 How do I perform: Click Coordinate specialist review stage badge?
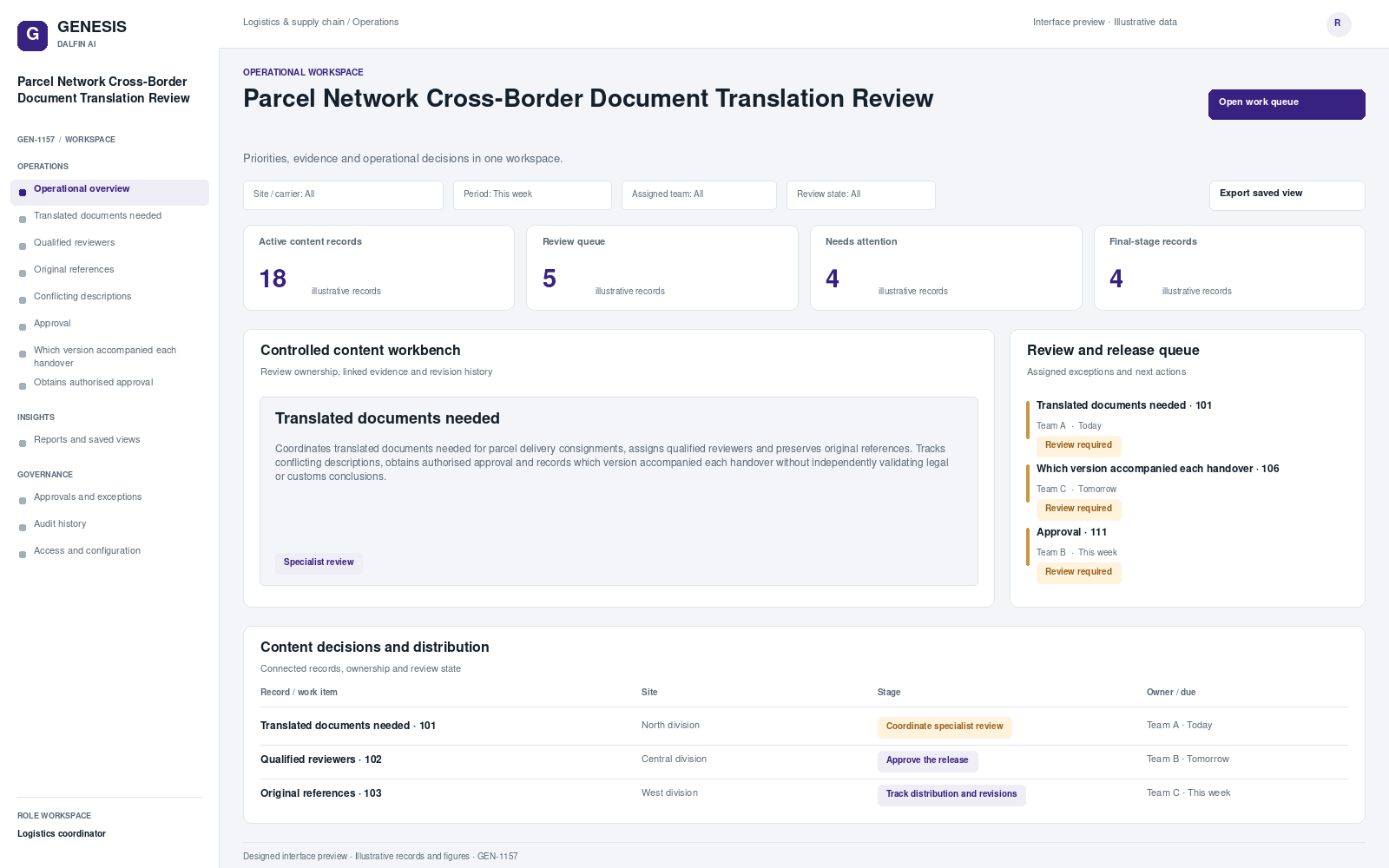click(945, 727)
